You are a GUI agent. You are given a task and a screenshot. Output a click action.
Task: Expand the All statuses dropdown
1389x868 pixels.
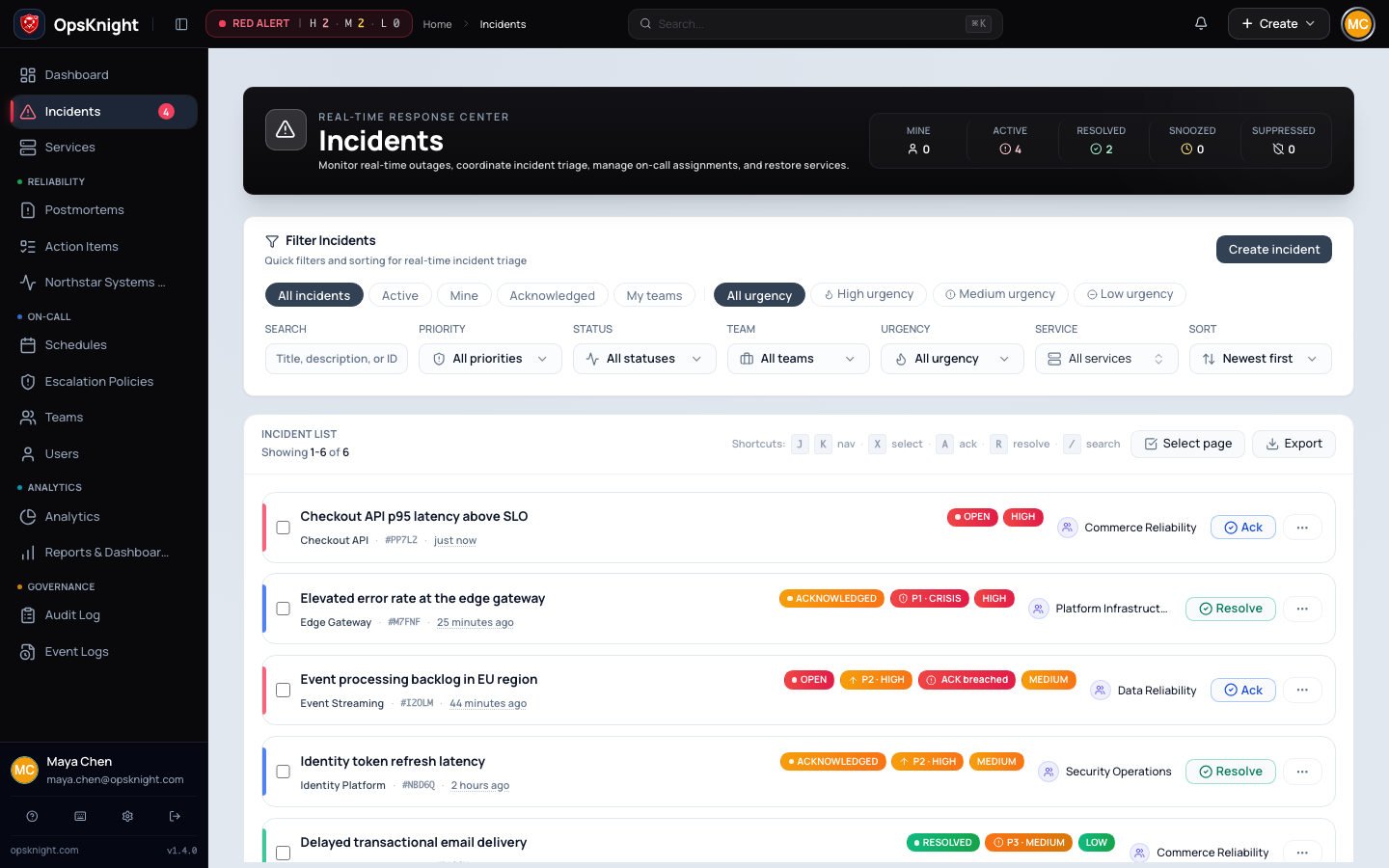click(x=644, y=359)
